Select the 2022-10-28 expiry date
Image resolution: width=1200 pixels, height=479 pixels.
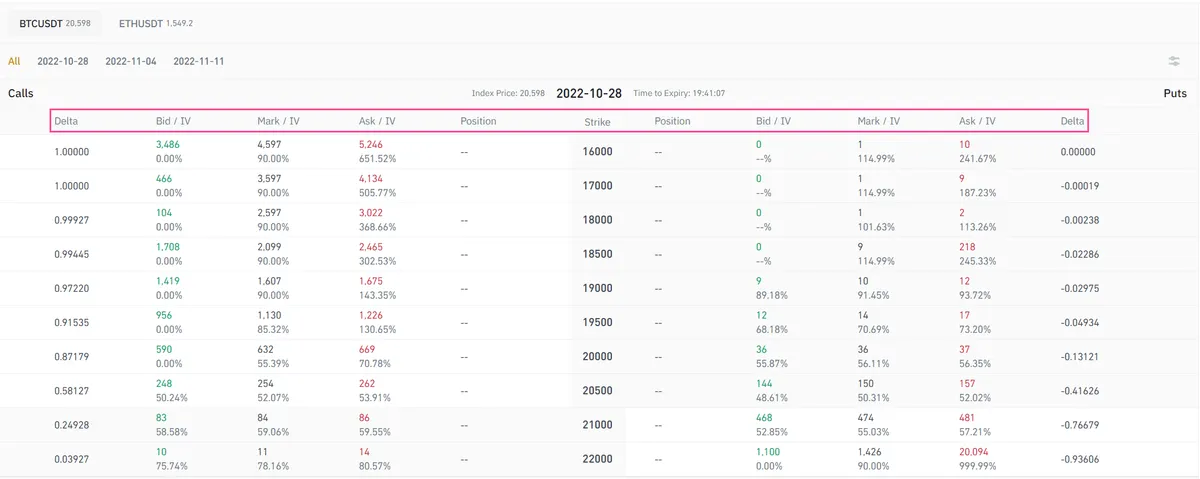point(63,61)
